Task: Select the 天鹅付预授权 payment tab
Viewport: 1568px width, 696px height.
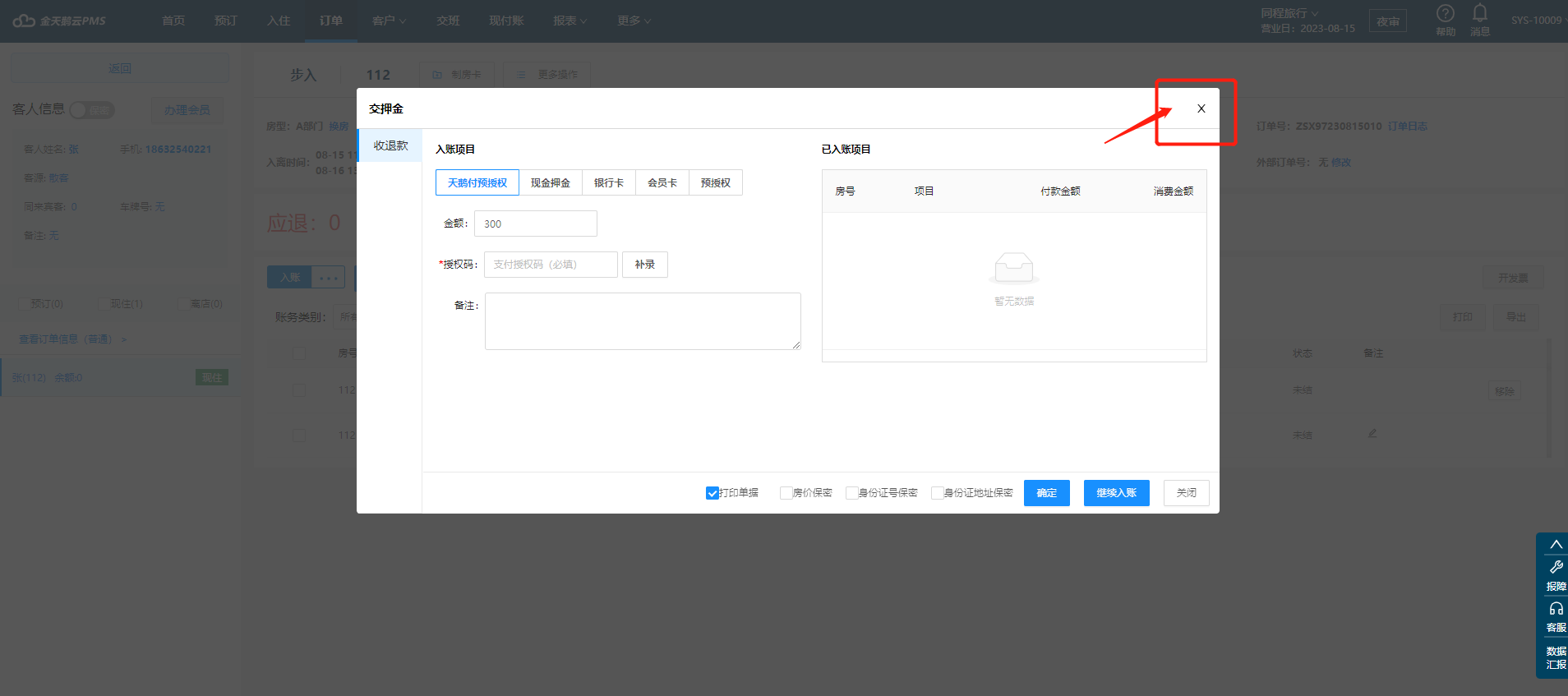Action: 477,182
